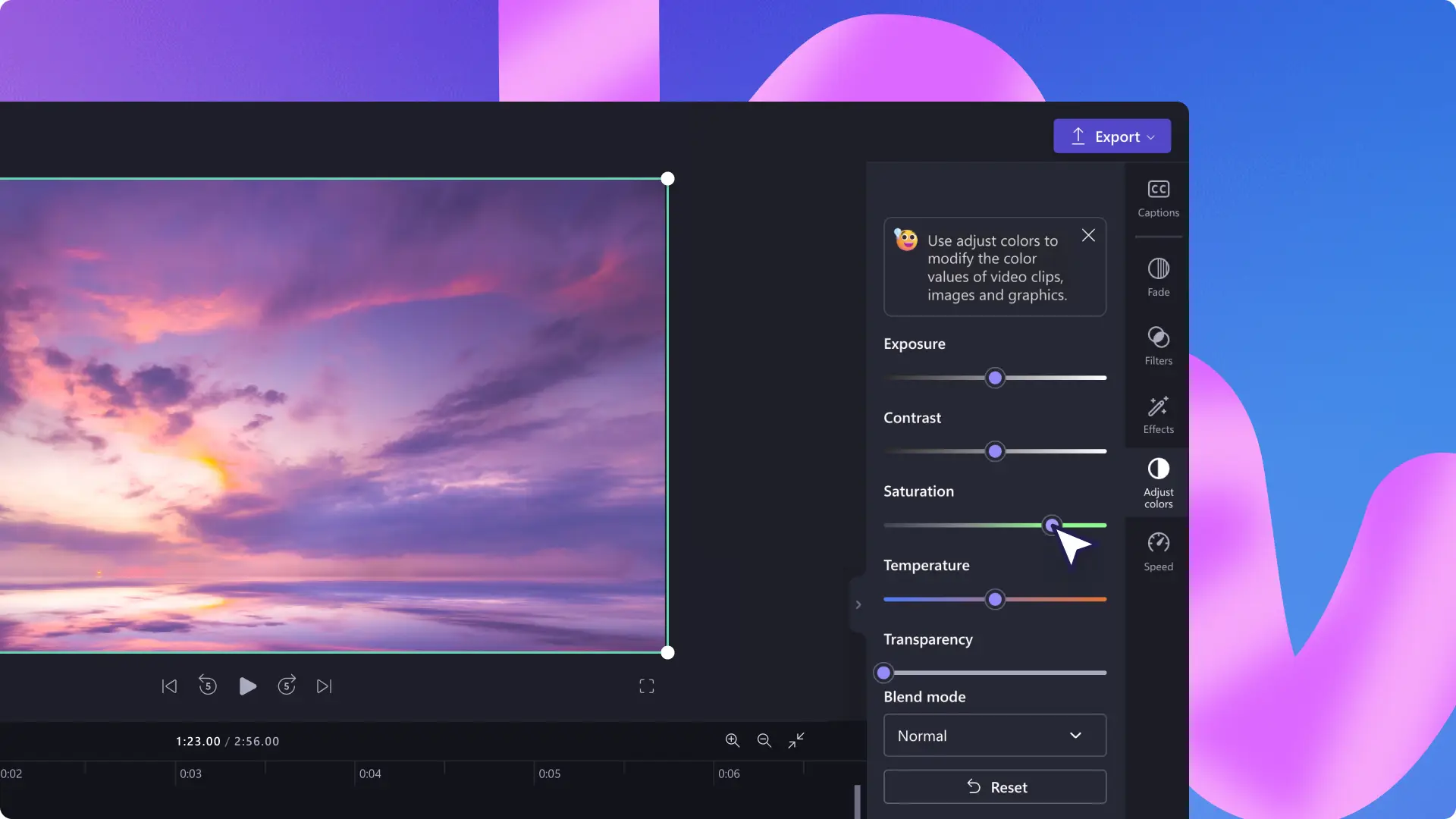Open the Captions panel
This screenshot has height=819, width=1456.
(x=1157, y=197)
